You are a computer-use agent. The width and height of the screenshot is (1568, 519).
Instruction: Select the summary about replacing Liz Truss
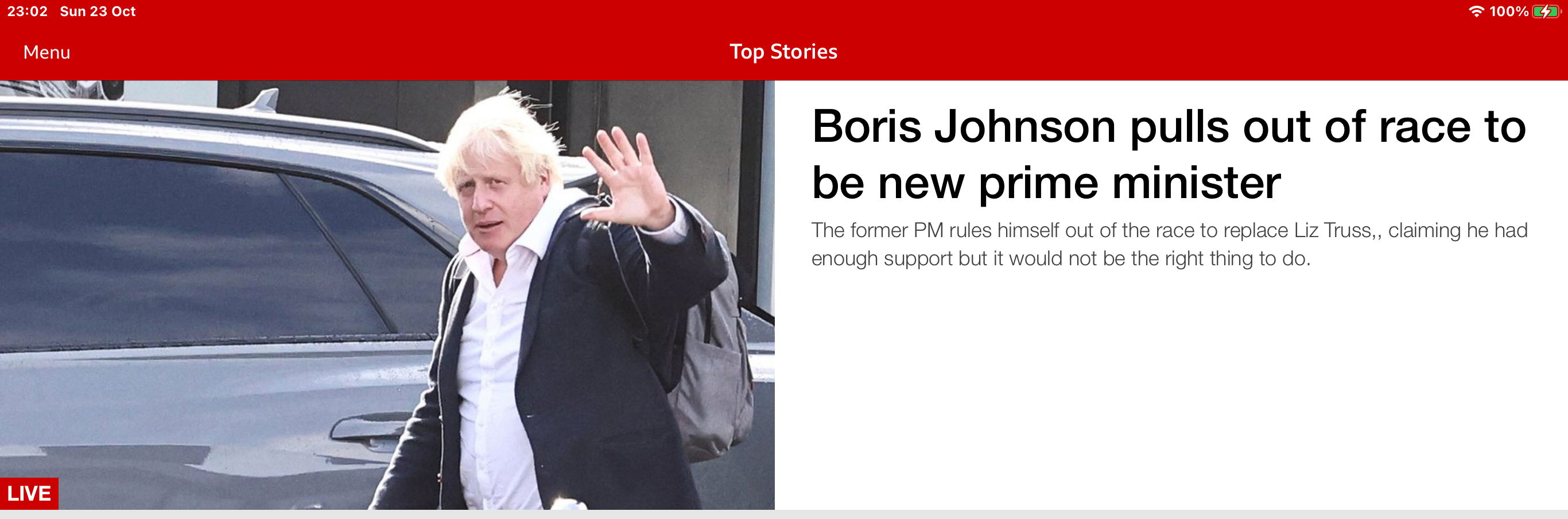pyautogui.click(x=1169, y=244)
